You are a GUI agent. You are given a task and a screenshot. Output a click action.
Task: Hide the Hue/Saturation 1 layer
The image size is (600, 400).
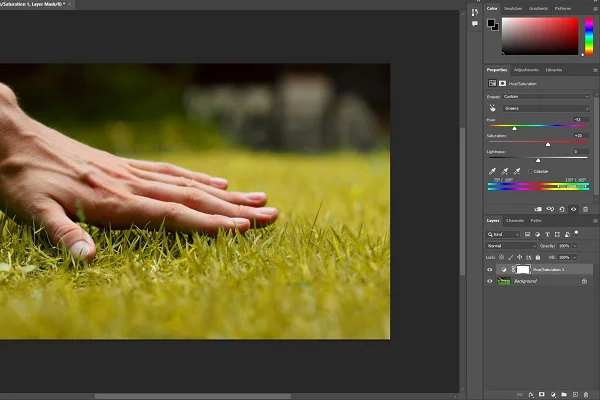coord(490,269)
